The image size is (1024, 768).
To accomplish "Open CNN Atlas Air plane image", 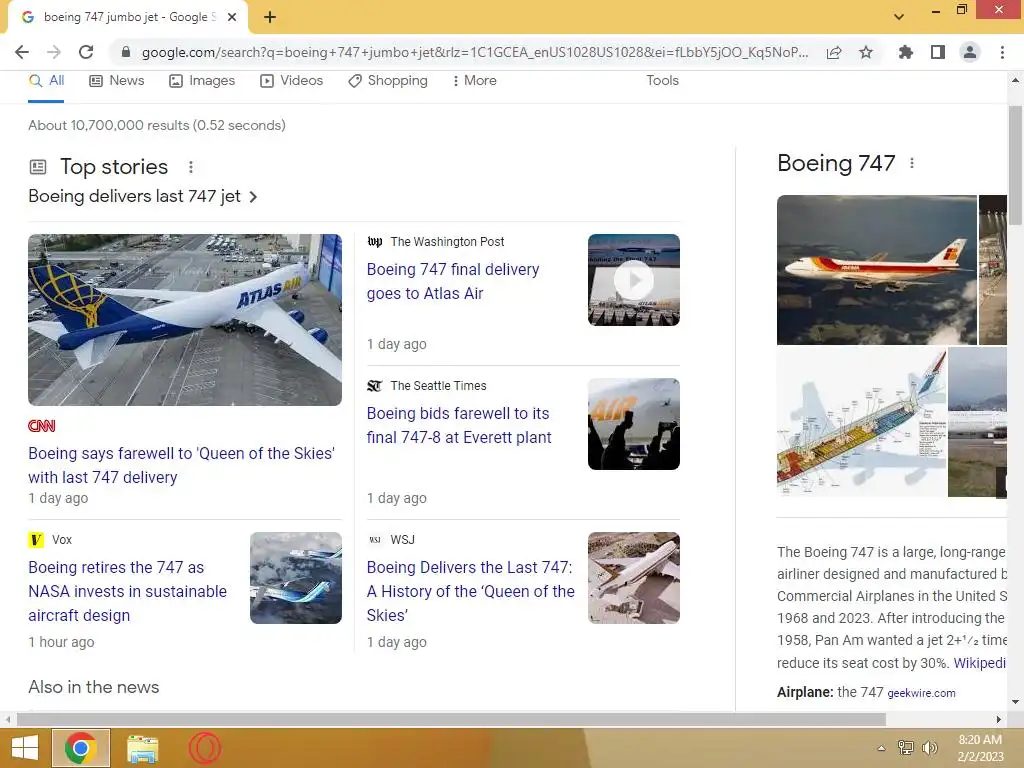I will coord(185,320).
